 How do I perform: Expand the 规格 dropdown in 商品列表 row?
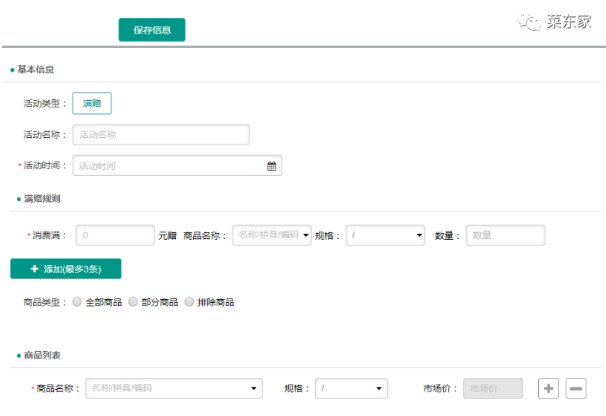pos(352,388)
